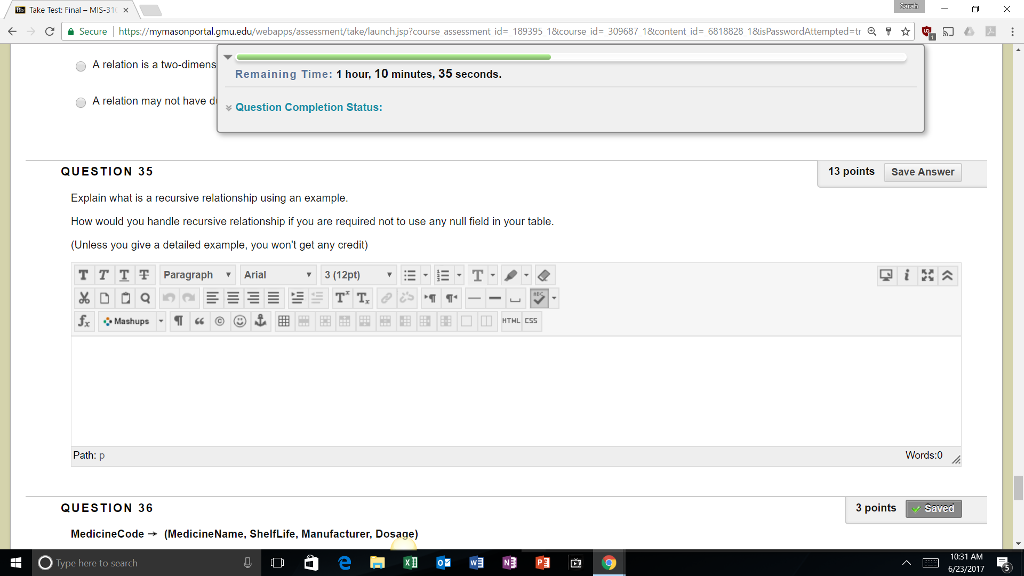Toggle bold text formatting
This screenshot has width=1024, height=576.
coord(82,274)
